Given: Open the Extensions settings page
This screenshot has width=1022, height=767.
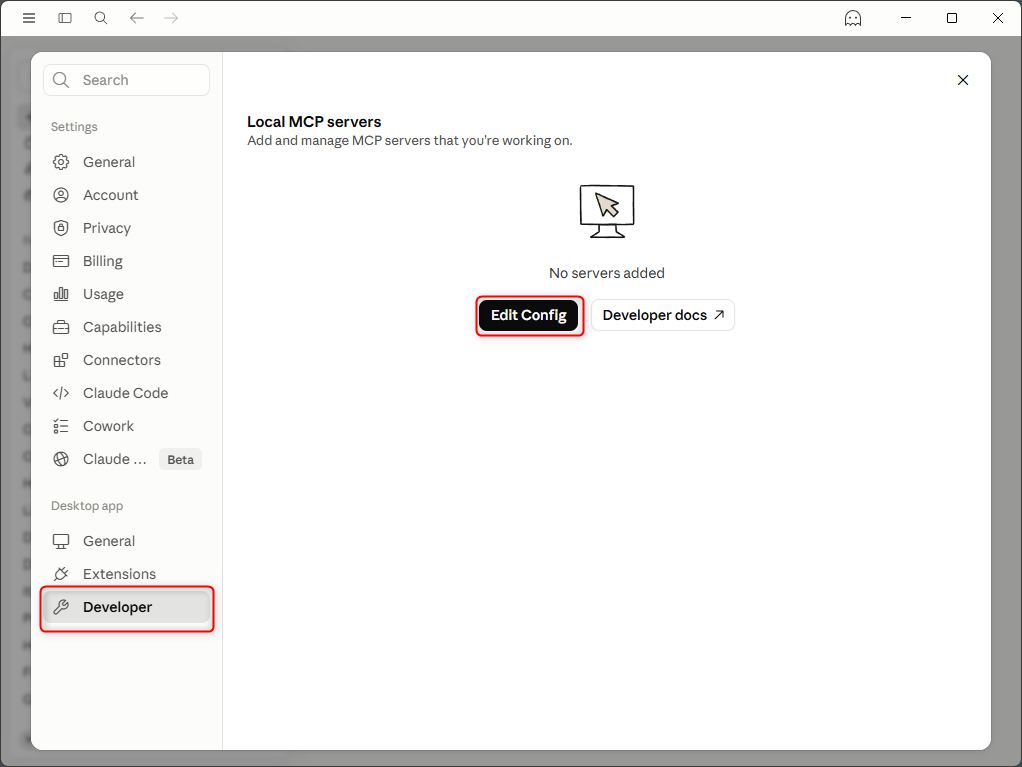Looking at the screenshot, I should (126, 574).
